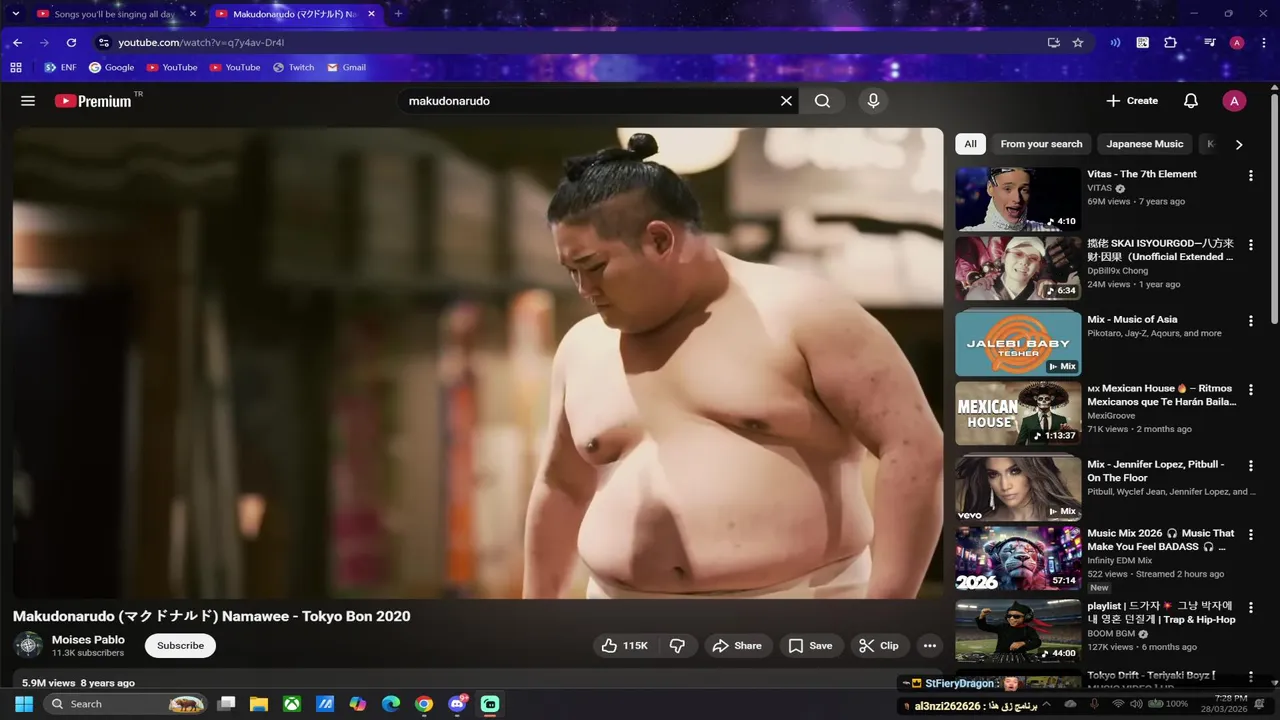Open options for Jennifer Lopez mix
Image resolution: width=1280 pixels, height=720 pixels.
point(1250,466)
